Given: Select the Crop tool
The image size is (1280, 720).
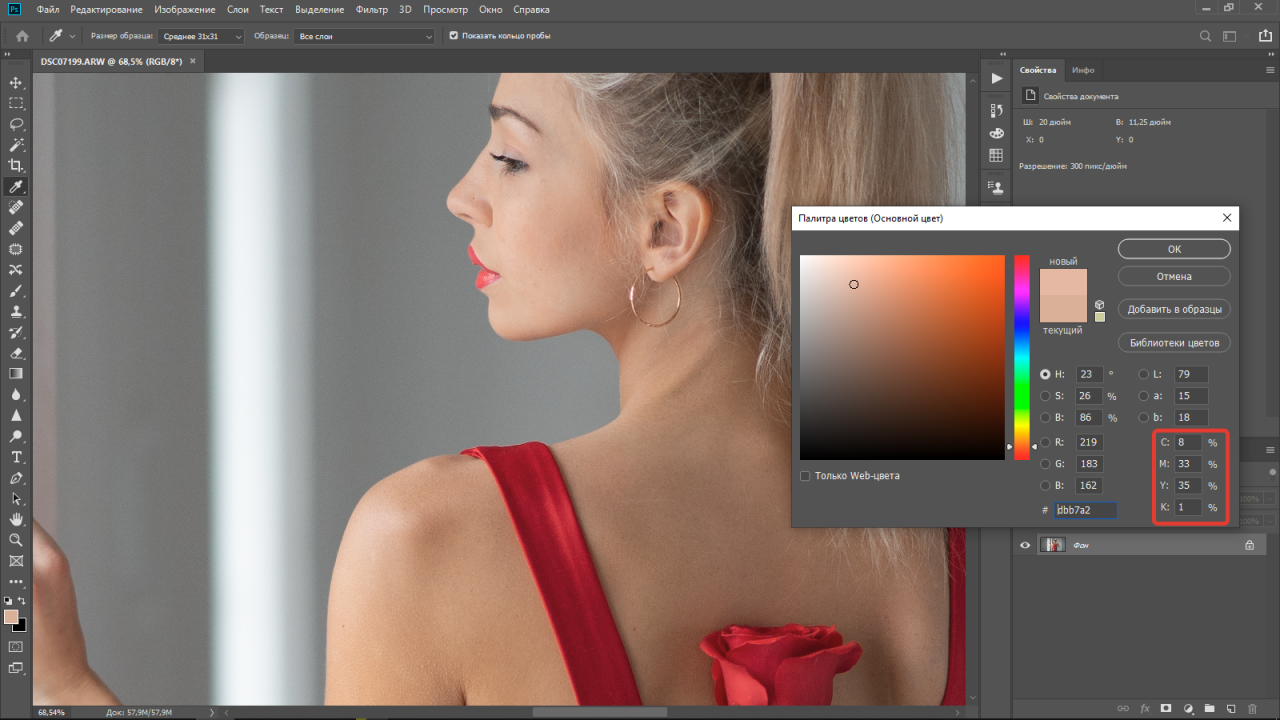Looking at the screenshot, I should pos(16,165).
